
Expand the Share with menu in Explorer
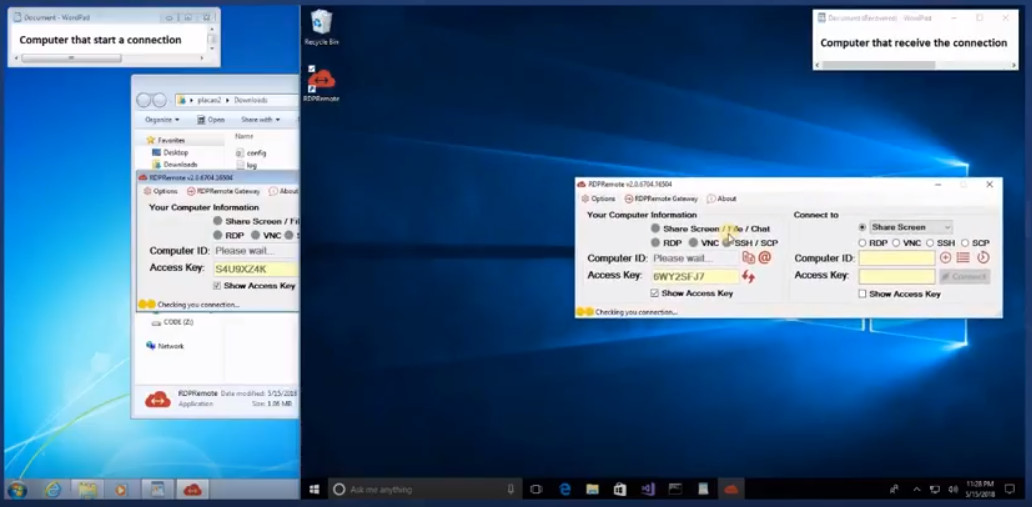260,120
